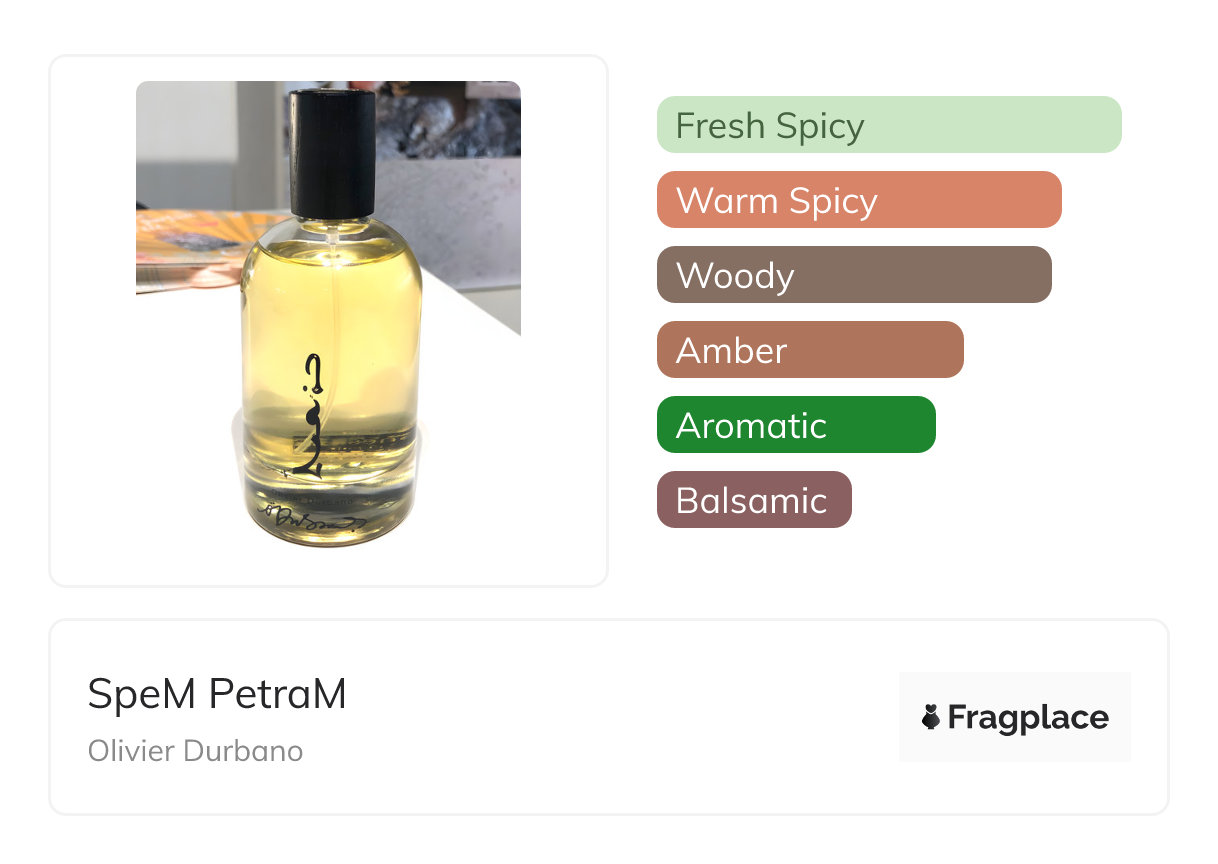The width and height of the screenshot is (1218, 864).
Task: Click the black cap of the perfume bottle
Action: pyautogui.click(x=332, y=153)
